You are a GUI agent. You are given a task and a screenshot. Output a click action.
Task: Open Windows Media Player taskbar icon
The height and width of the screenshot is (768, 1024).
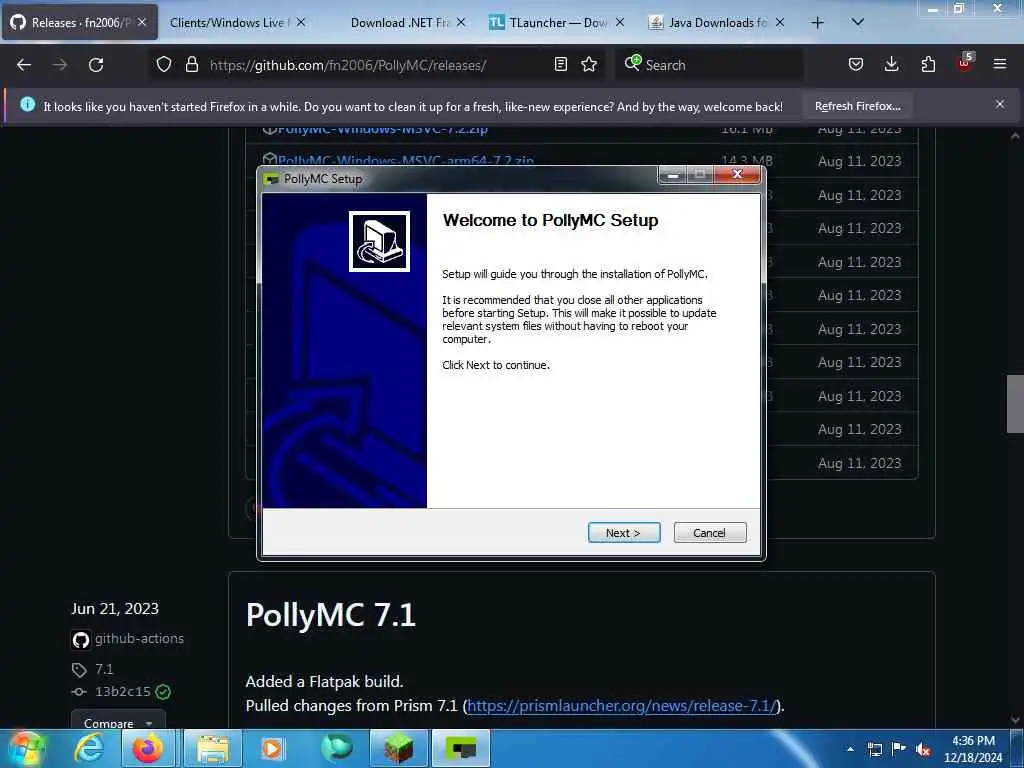pos(272,748)
